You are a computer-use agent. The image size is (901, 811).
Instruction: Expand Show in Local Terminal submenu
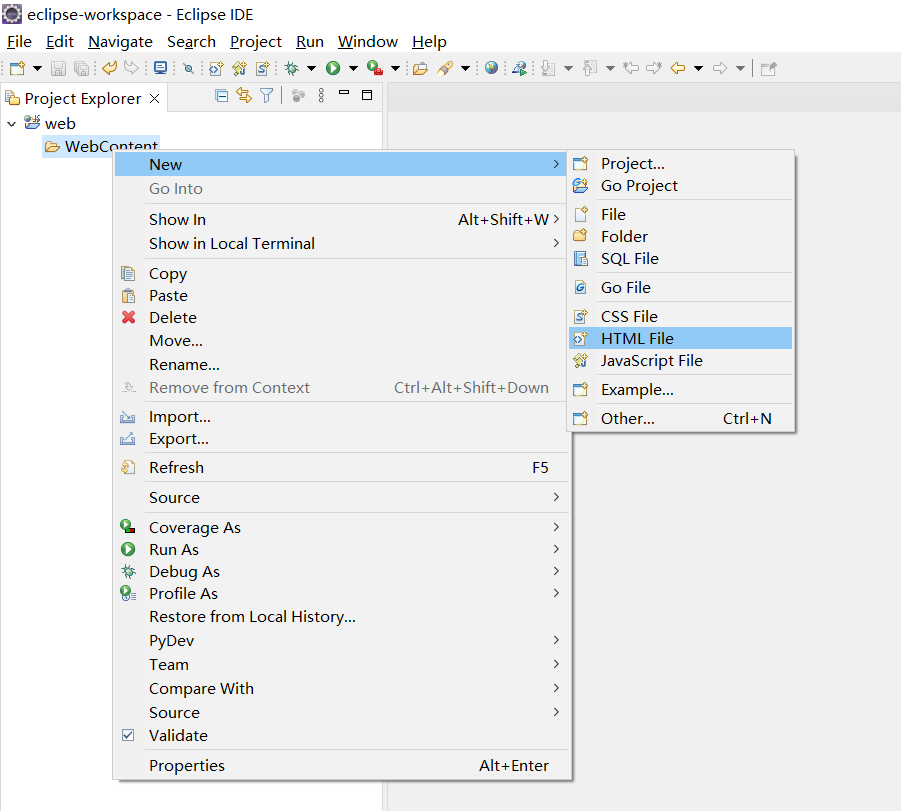click(x=342, y=243)
